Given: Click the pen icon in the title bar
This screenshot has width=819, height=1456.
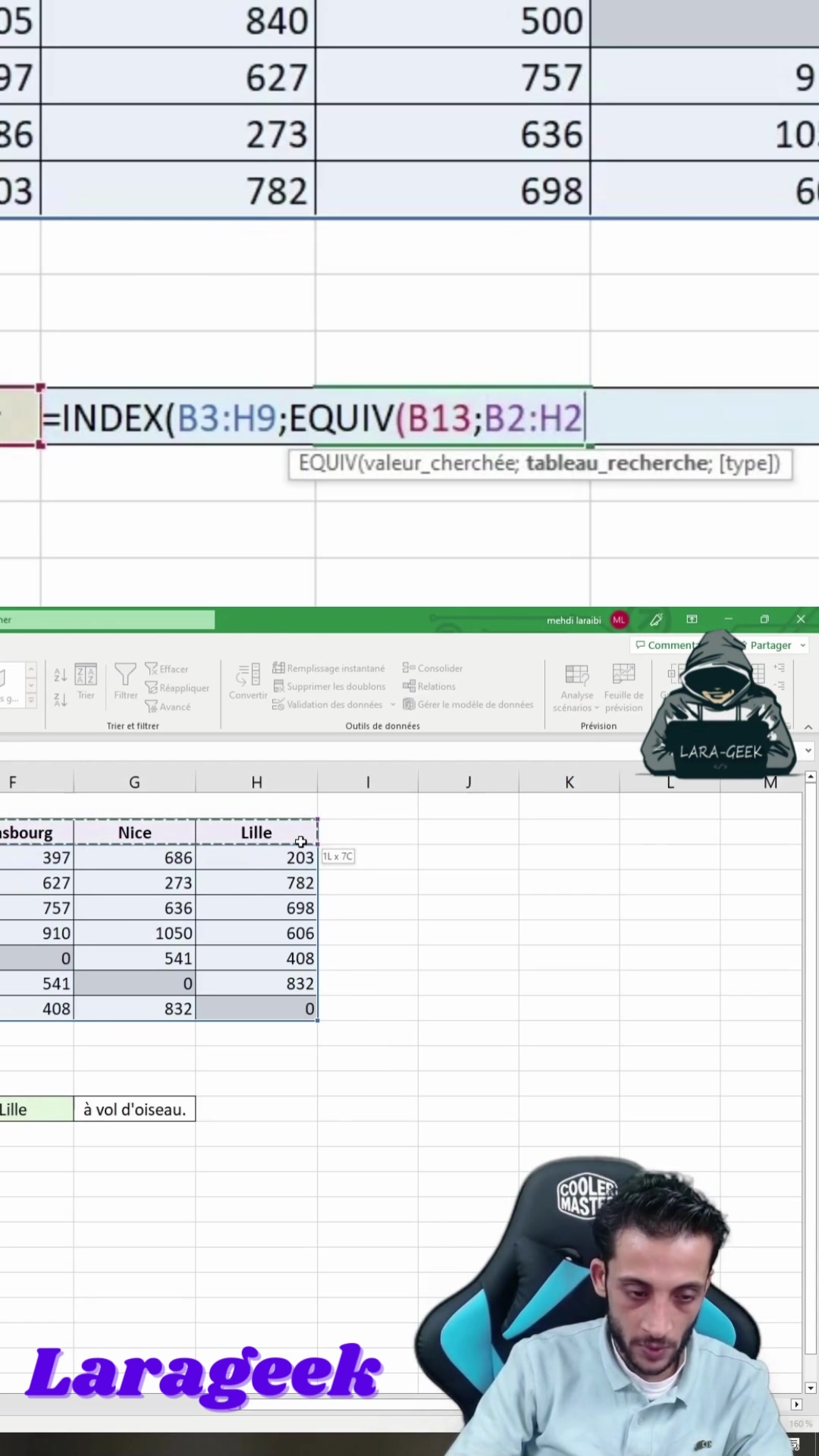Looking at the screenshot, I should (656, 620).
